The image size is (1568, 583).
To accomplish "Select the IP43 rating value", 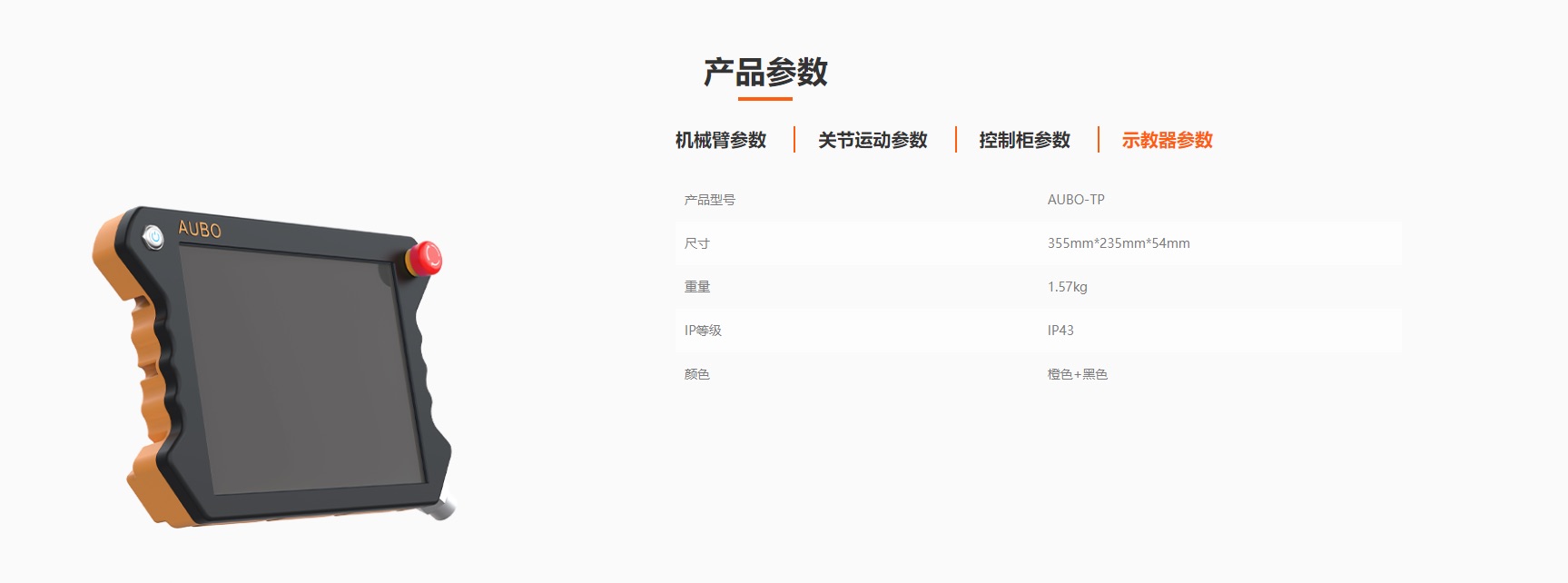I will pyautogui.click(x=1060, y=331).
